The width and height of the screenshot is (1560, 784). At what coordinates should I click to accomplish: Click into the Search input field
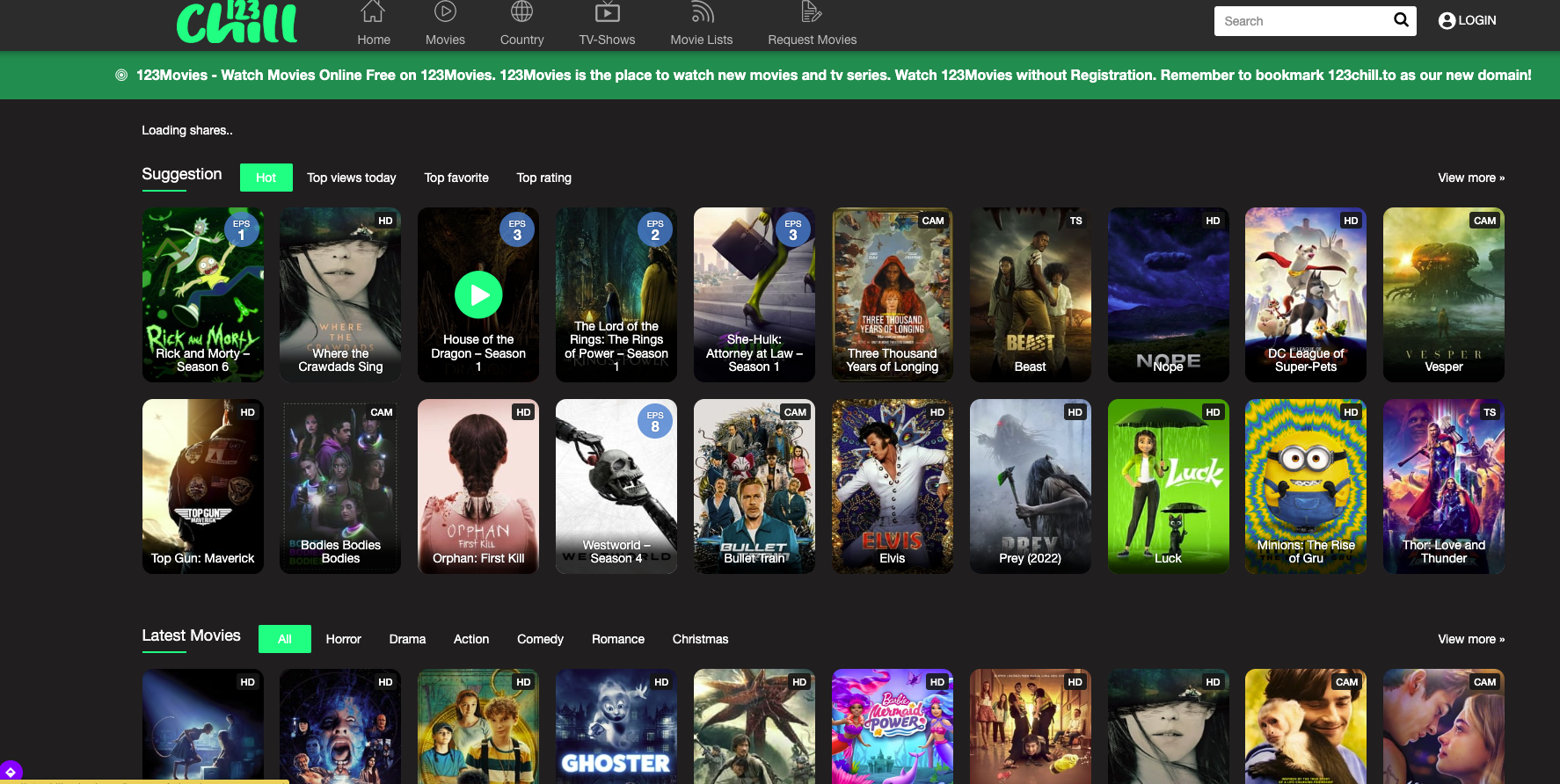[x=1301, y=21]
